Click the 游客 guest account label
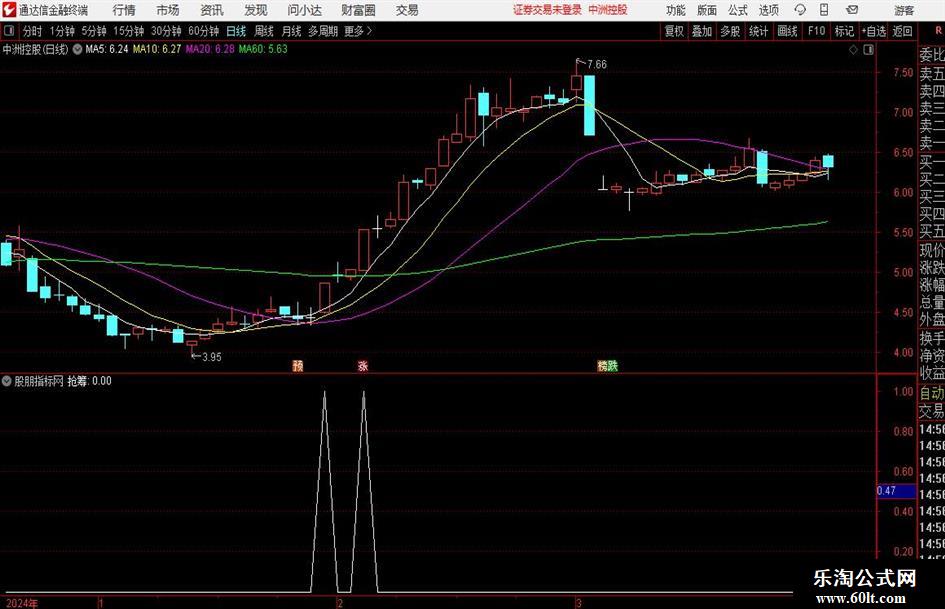The image size is (945, 609). pos(903,10)
